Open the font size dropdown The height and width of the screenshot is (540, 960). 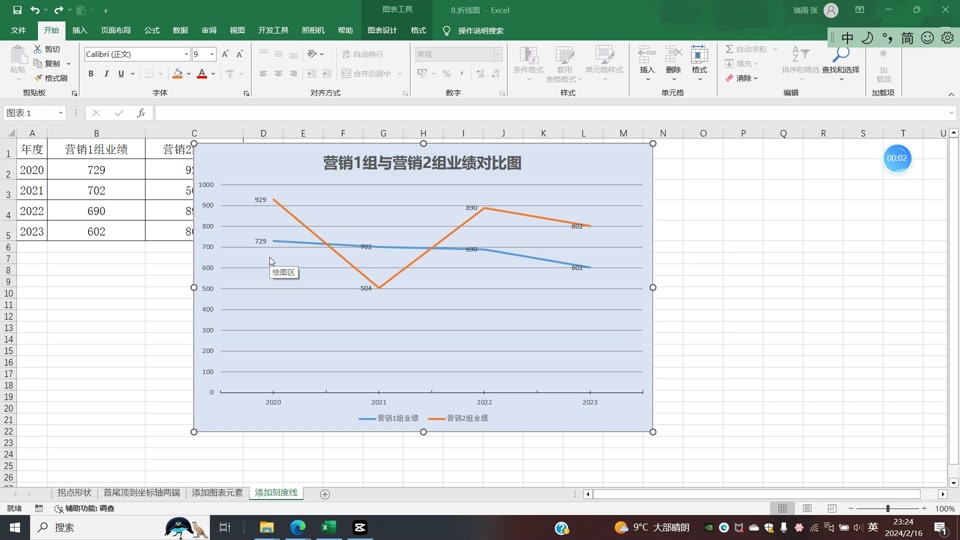[x=212, y=54]
